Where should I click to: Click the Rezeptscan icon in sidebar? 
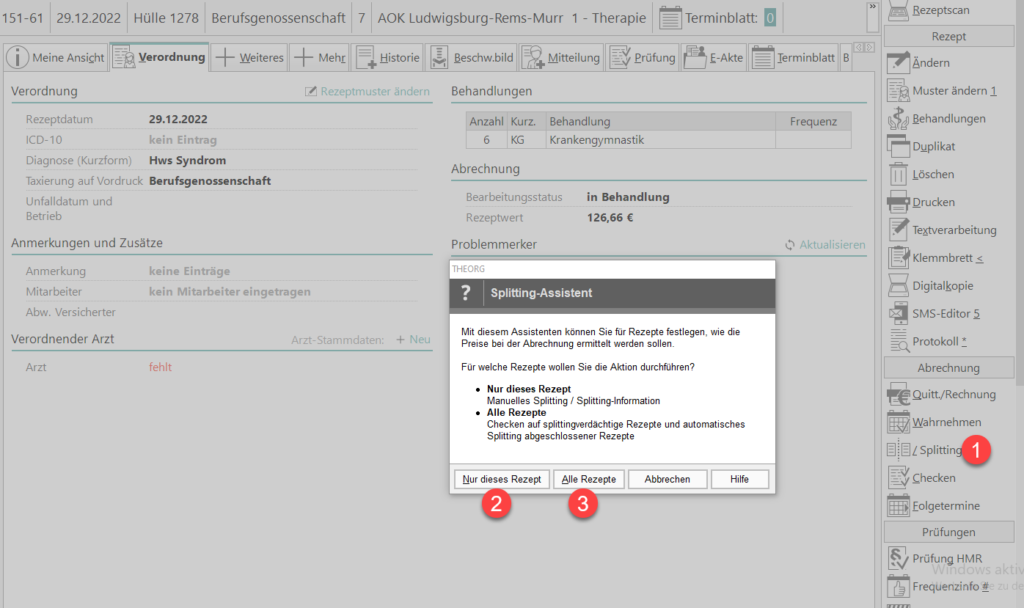898,10
